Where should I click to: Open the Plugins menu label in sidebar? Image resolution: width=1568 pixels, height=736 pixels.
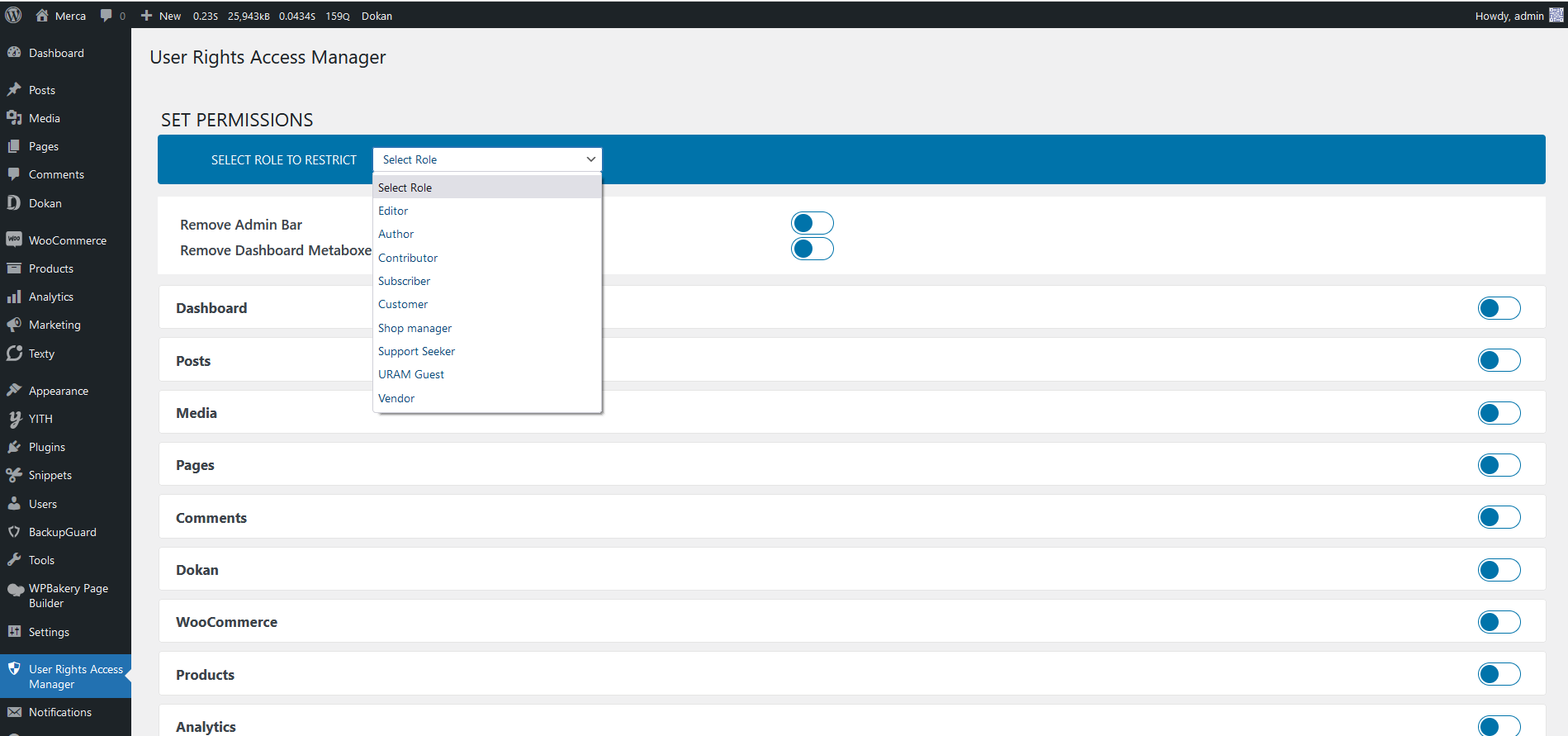click(x=47, y=447)
